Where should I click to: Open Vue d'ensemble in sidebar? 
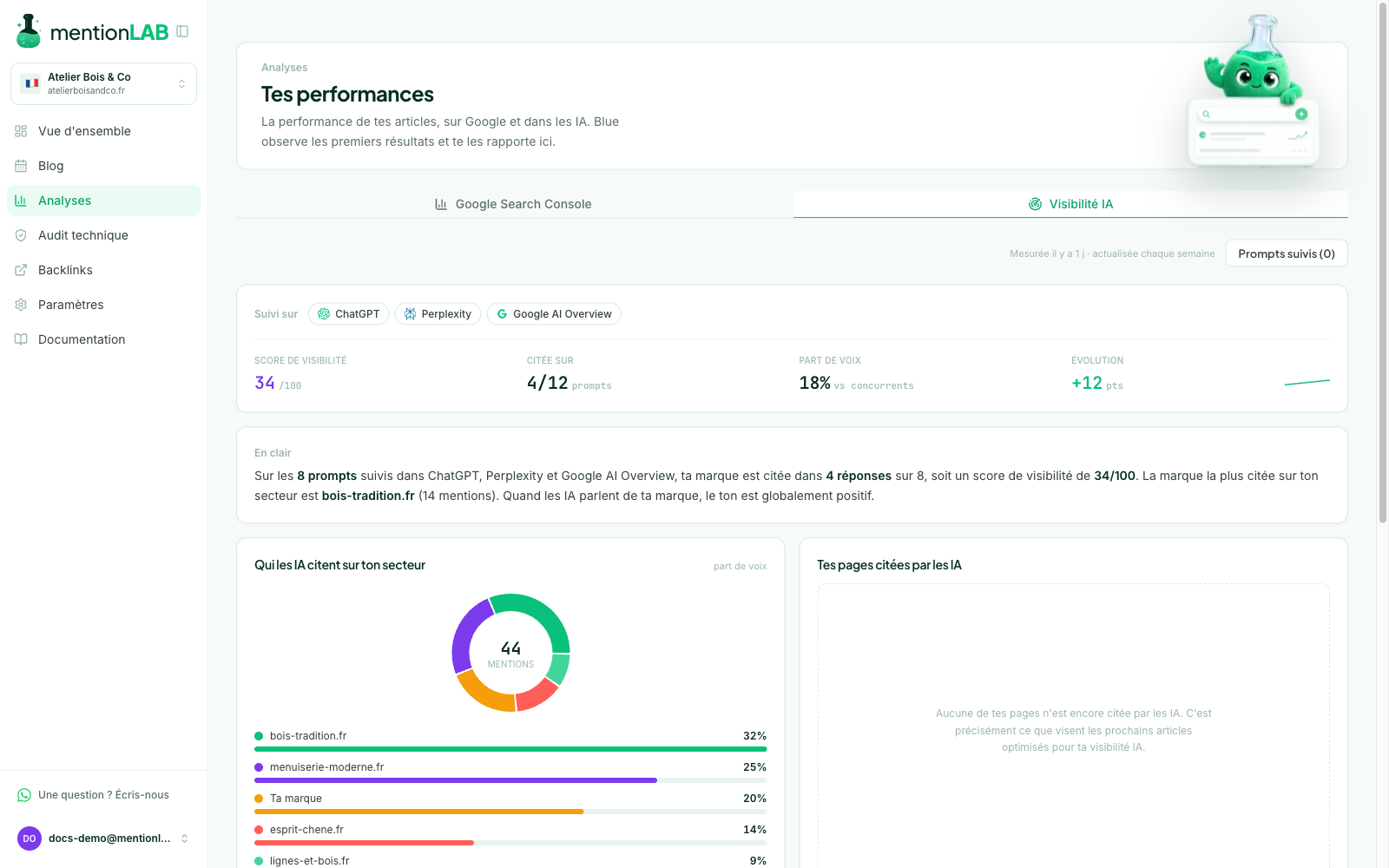point(103,131)
